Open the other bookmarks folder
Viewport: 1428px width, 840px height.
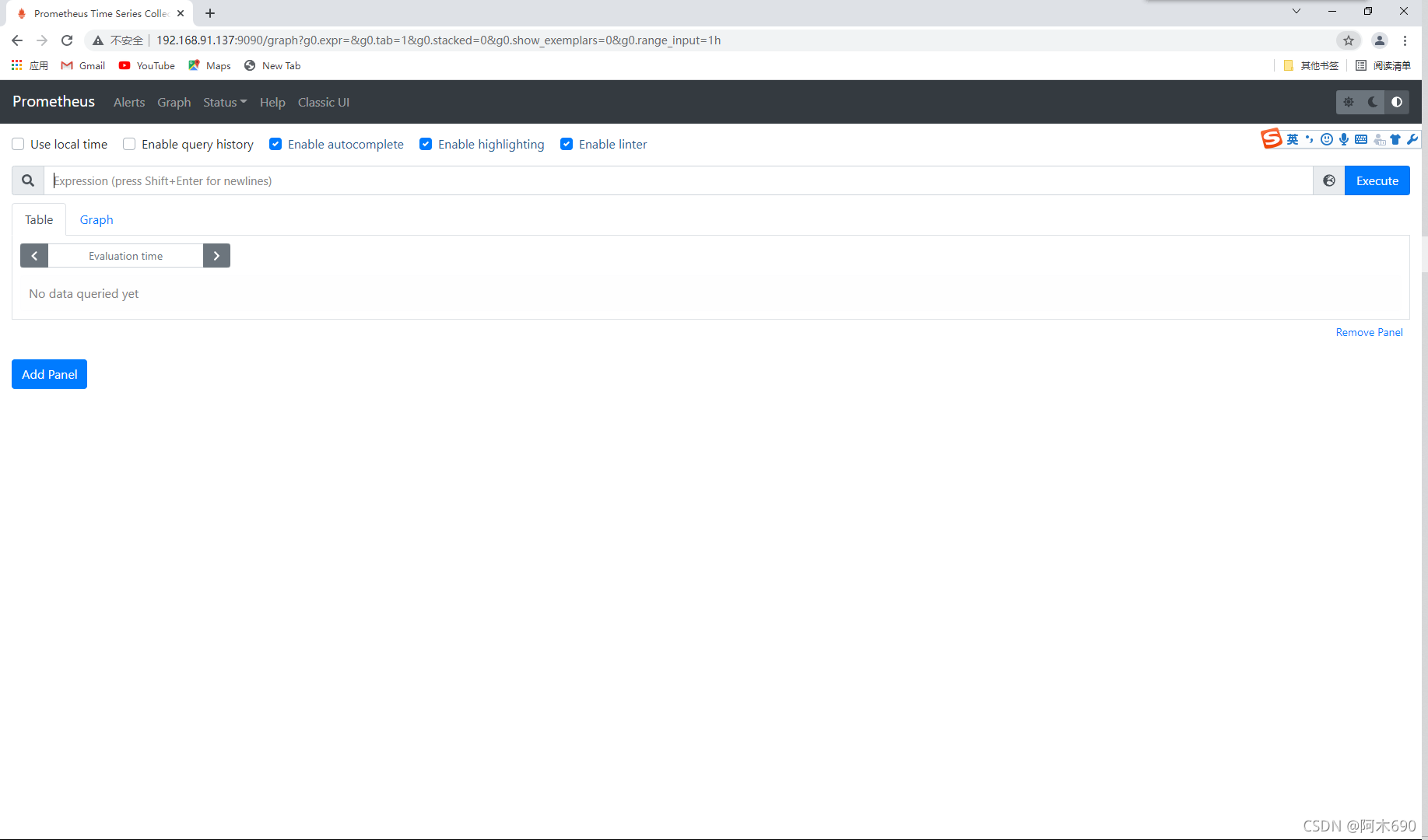point(1311,65)
